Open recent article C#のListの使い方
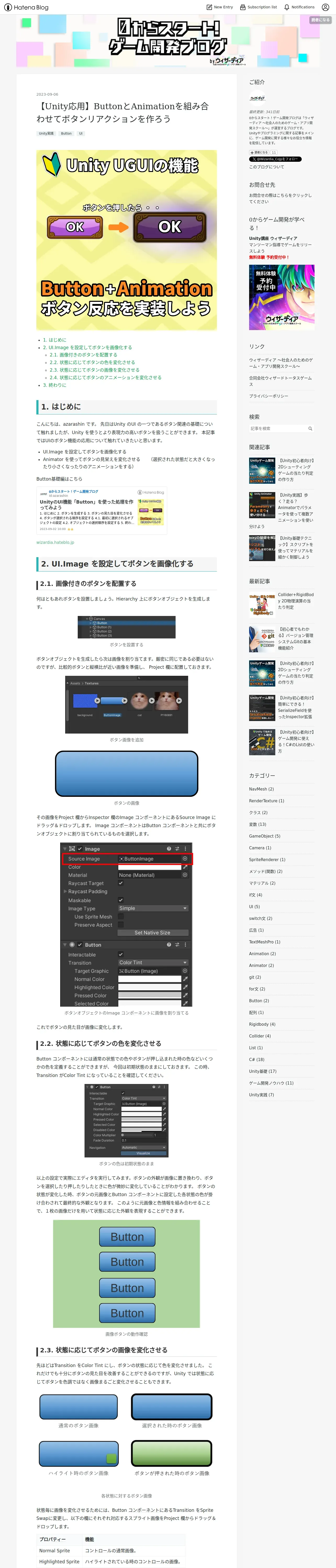This screenshot has height=1568, width=336. click(296, 742)
